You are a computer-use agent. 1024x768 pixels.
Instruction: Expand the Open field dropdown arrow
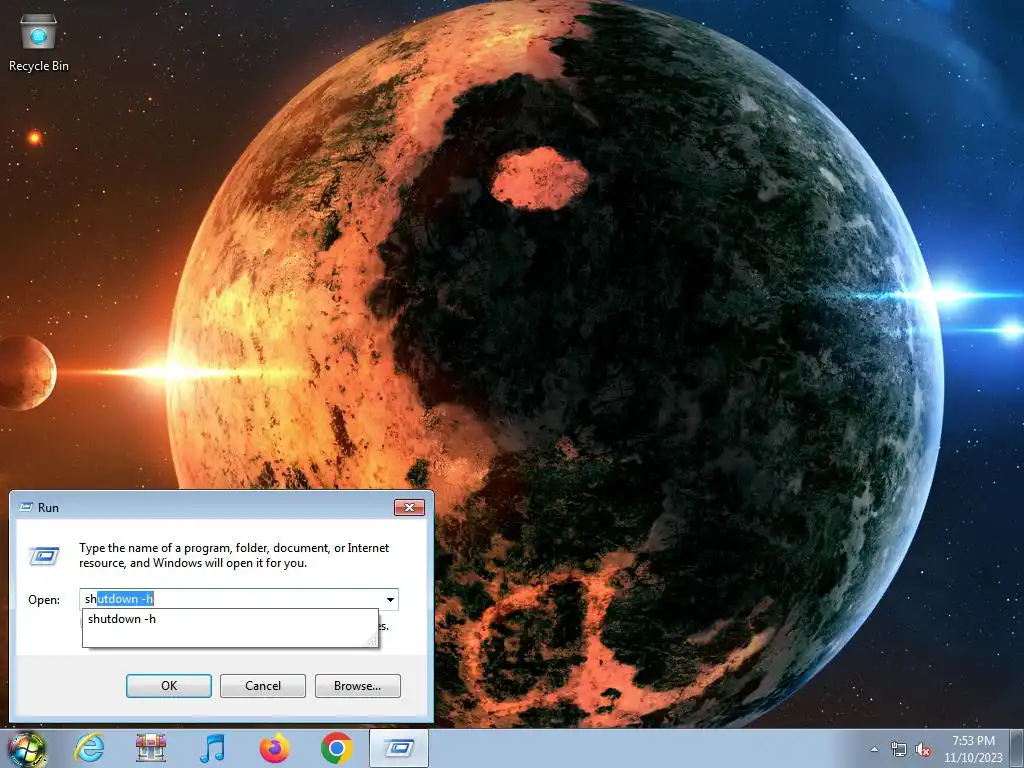(x=390, y=600)
